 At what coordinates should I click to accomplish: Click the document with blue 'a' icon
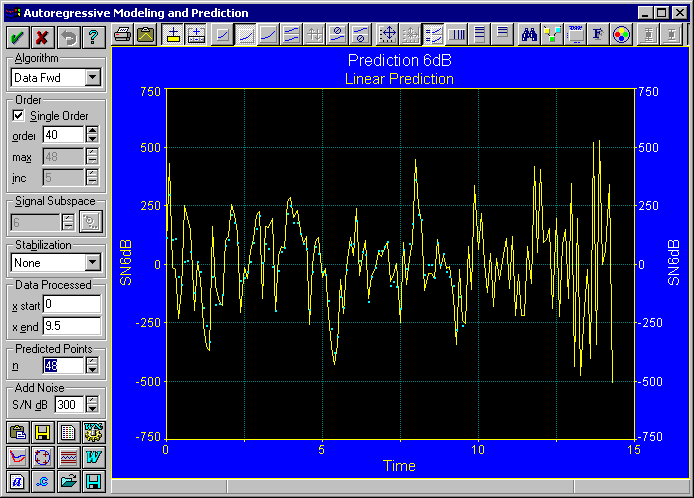pyautogui.click(x=18, y=481)
